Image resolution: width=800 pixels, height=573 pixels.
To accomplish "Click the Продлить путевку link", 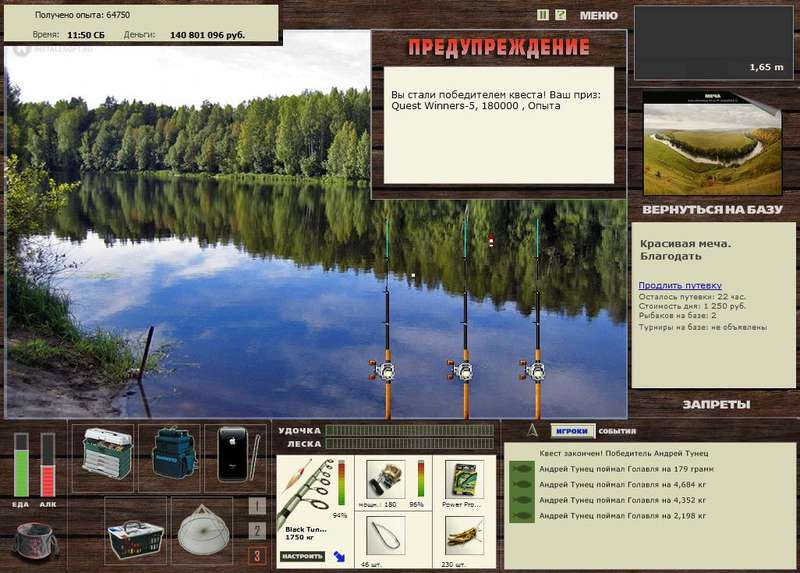I will point(680,285).
